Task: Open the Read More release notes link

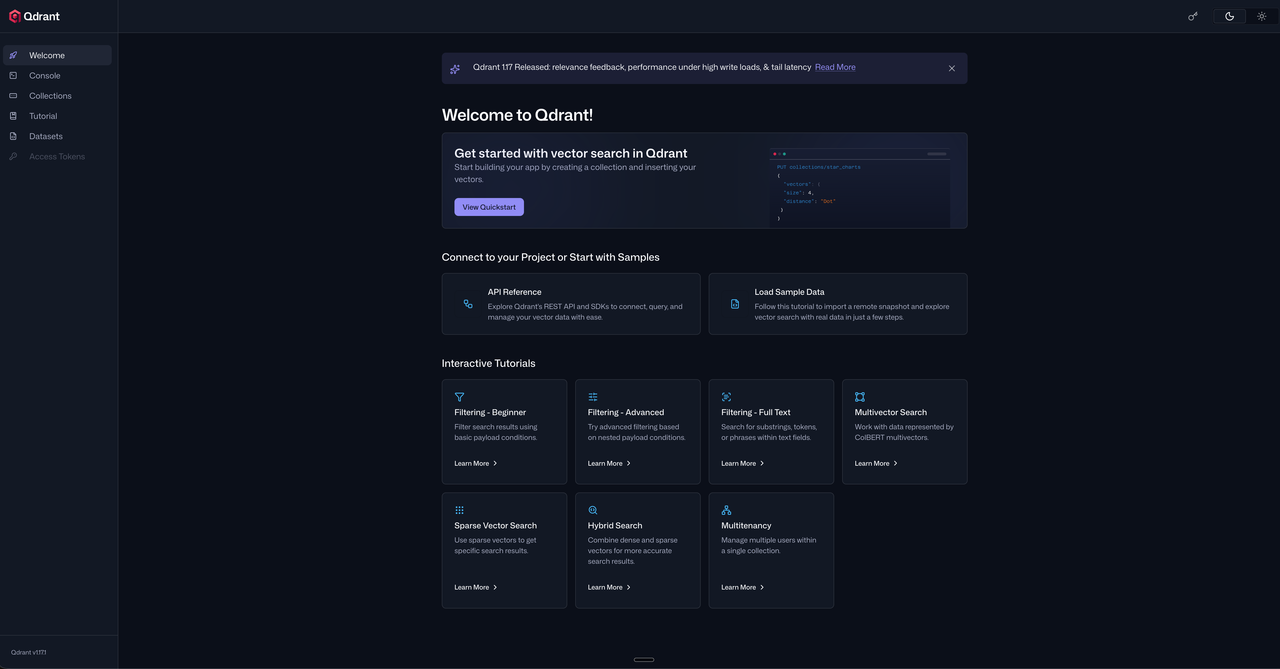Action: (835, 67)
